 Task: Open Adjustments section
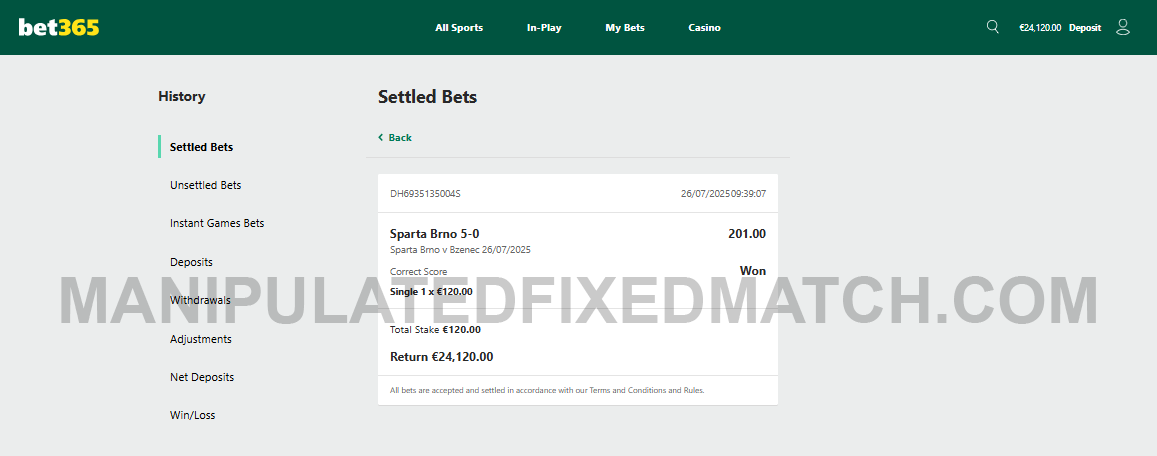(x=200, y=339)
